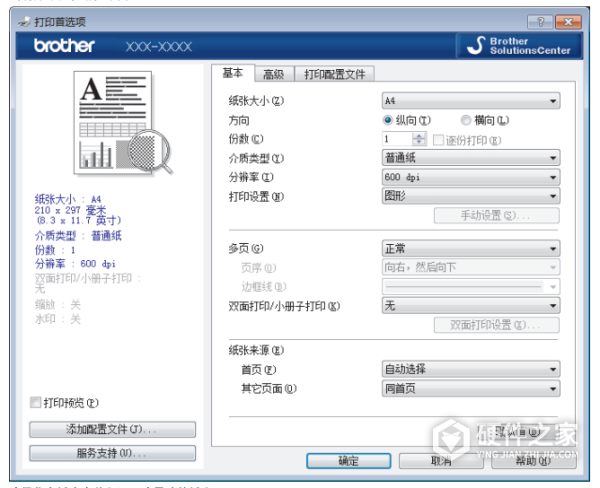Switch to the 基本 tab
The image size is (600, 488).
click(x=233, y=73)
